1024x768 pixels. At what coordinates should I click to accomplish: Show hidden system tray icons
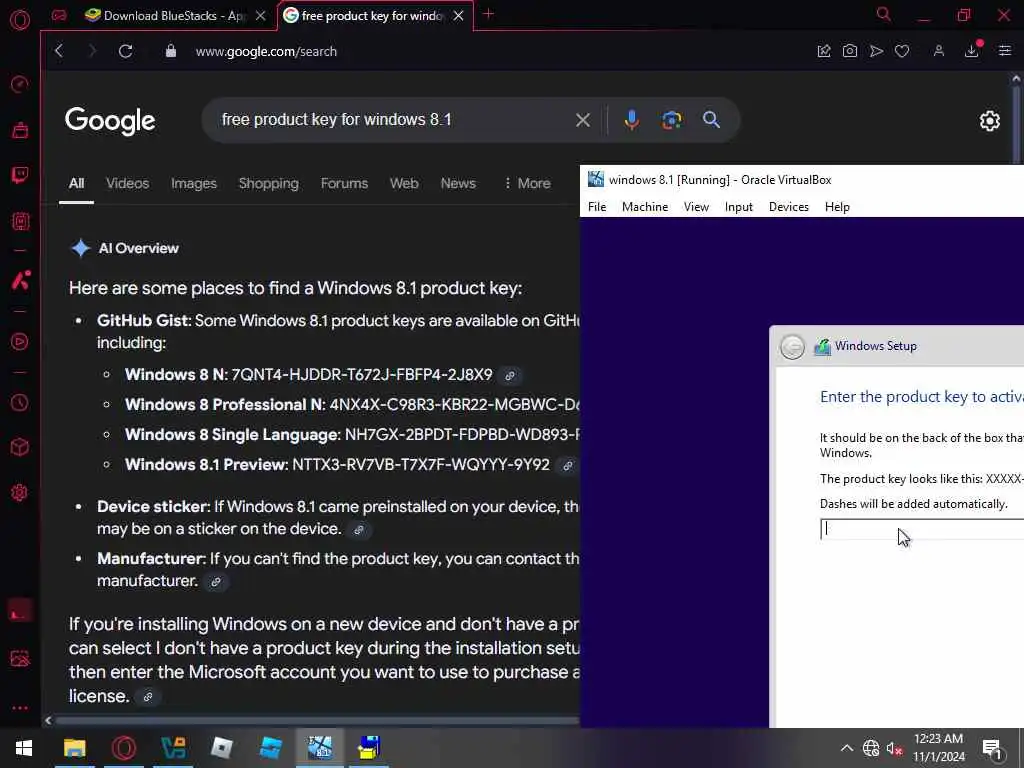click(x=846, y=748)
